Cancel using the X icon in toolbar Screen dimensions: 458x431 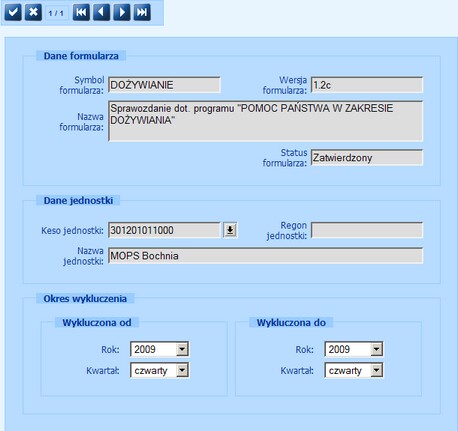[x=33, y=12]
